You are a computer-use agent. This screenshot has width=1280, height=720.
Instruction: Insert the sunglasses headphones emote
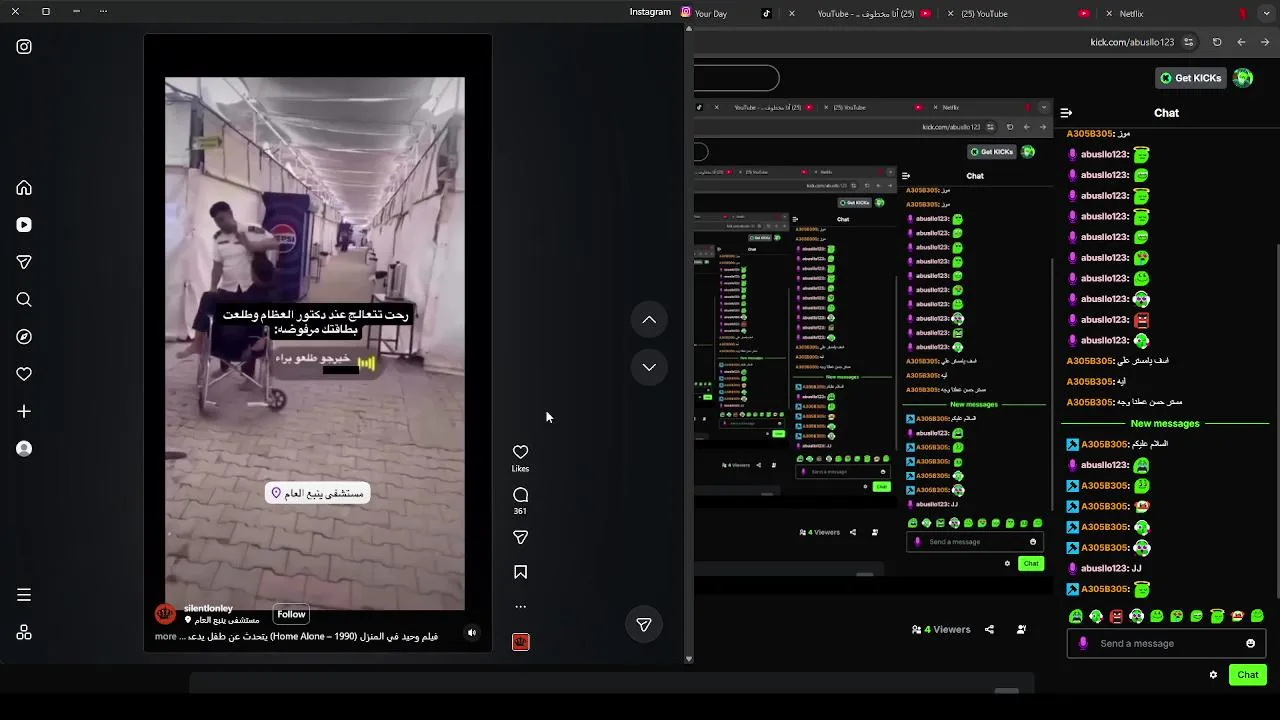pyautogui.click(x=1136, y=616)
